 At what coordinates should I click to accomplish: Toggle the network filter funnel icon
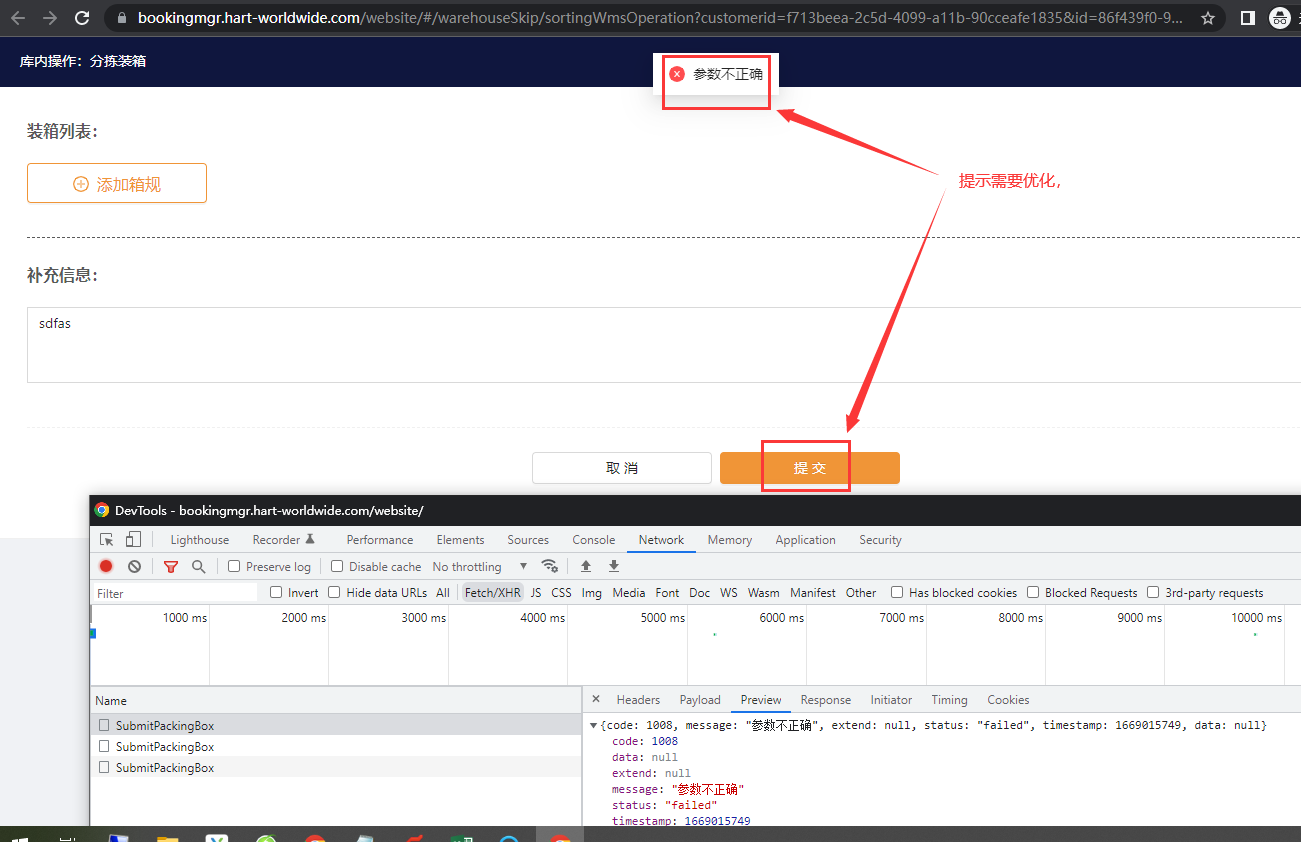(x=171, y=566)
